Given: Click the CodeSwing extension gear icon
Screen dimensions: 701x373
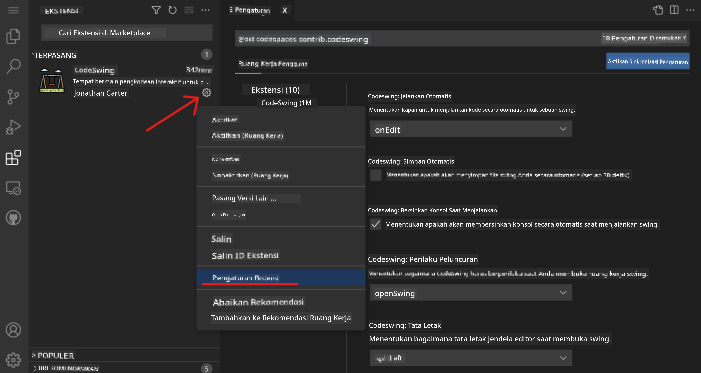Looking at the screenshot, I should tap(206, 93).
